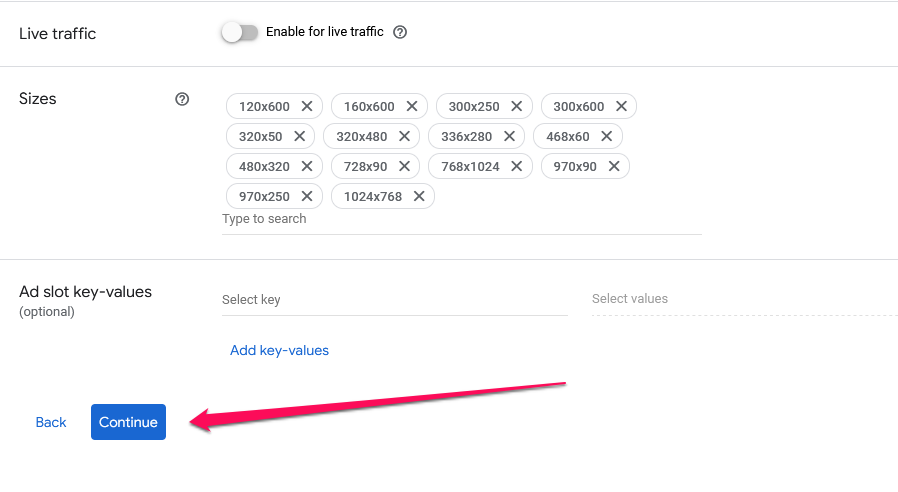Toggle Enable for live traffic switch
This screenshot has width=898, height=492.
[240, 32]
